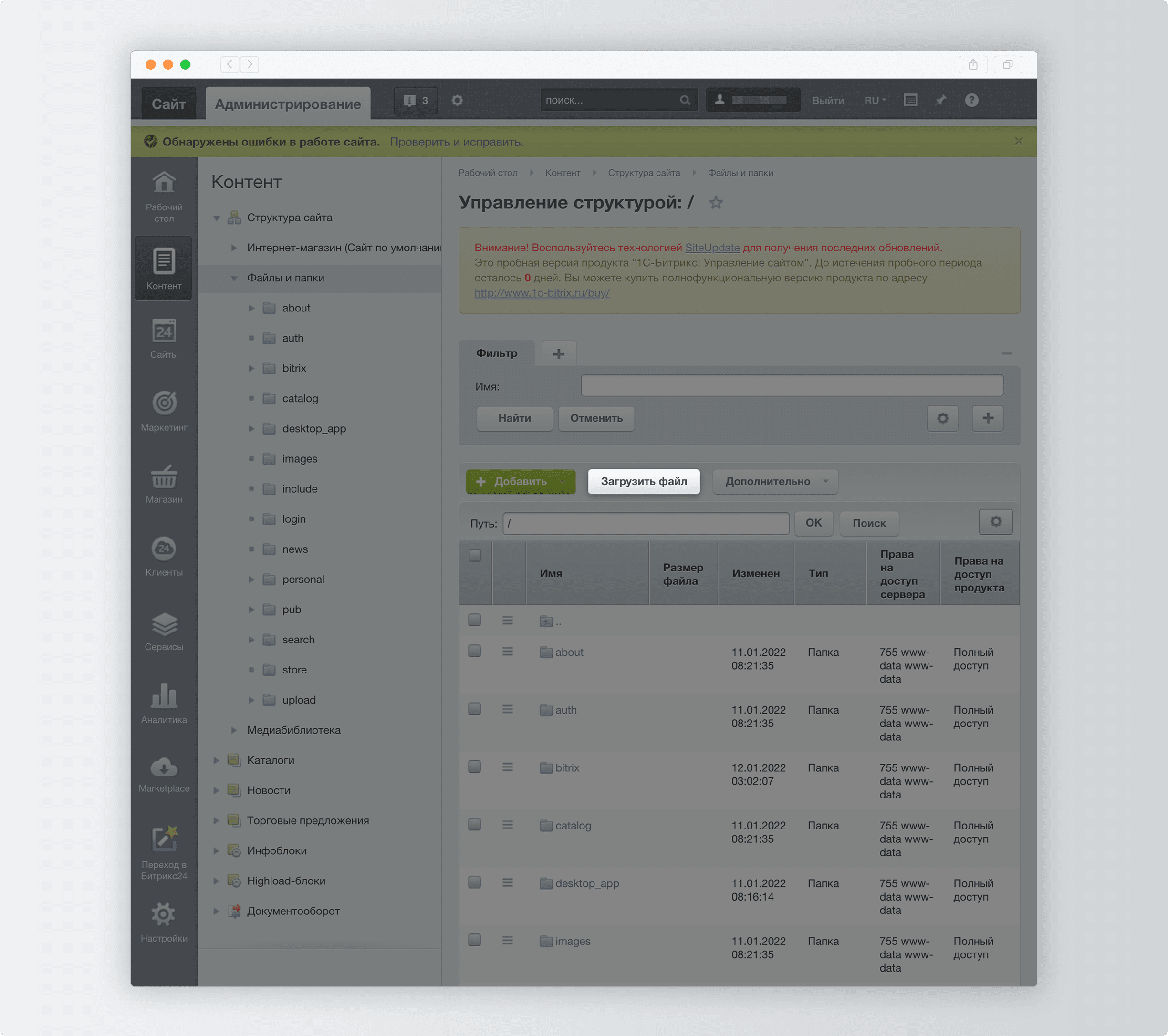This screenshot has width=1168, height=1036.
Task: Add a new filter tab with plus
Action: [x=559, y=354]
